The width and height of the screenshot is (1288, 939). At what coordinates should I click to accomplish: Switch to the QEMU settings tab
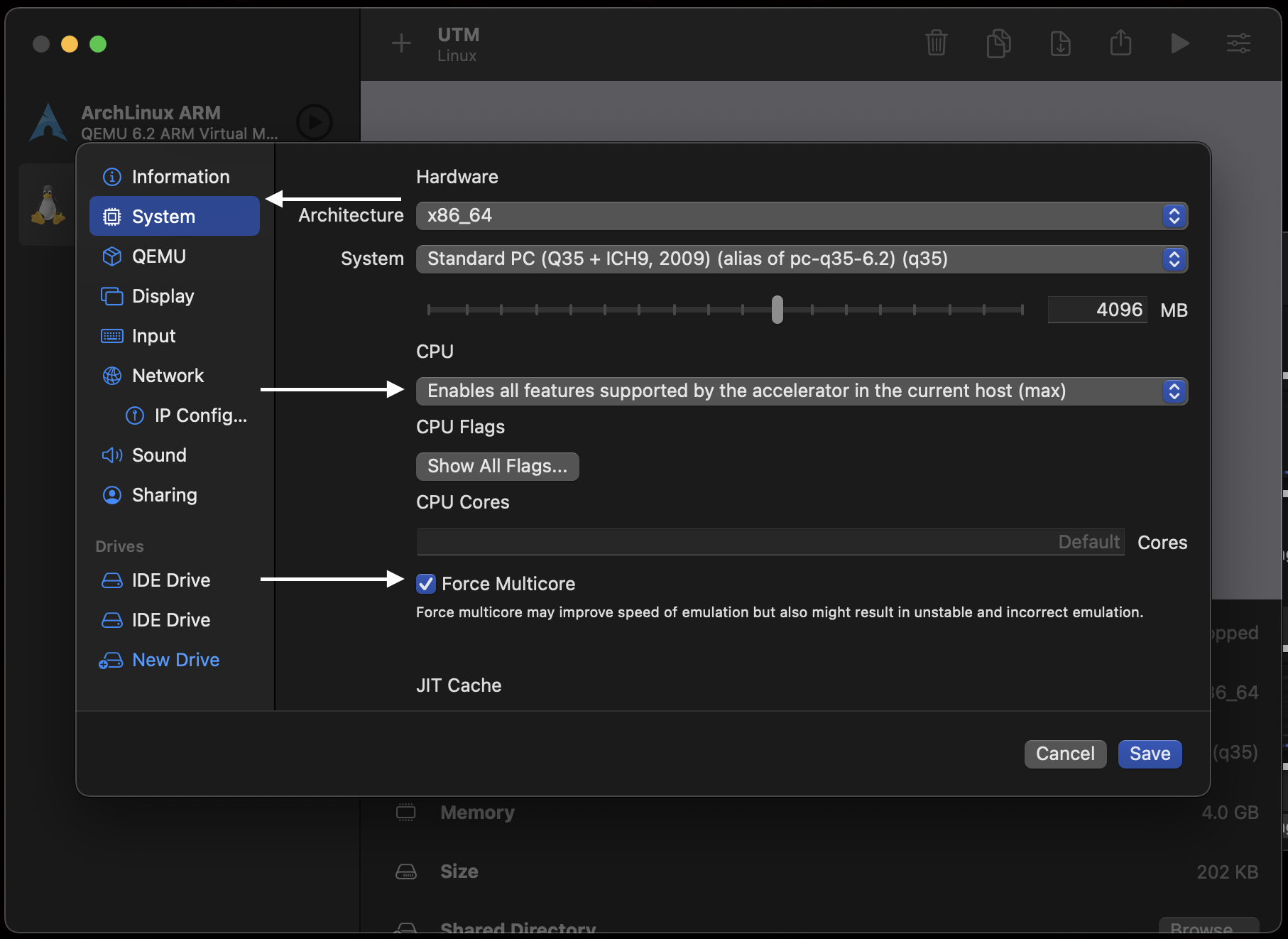coord(159,256)
